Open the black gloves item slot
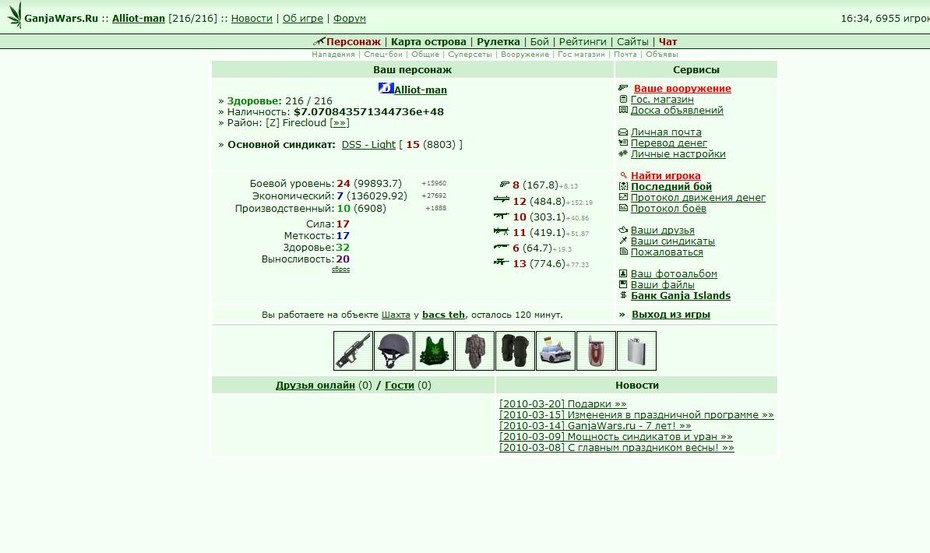The height and width of the screenshot is (553, 930). click(x=515, y=351)
